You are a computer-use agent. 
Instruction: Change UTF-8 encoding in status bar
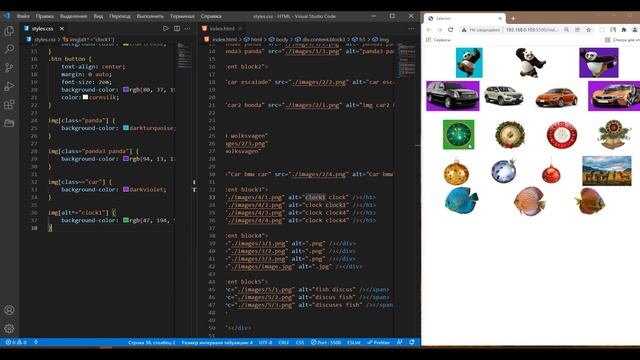pos(265,342)
